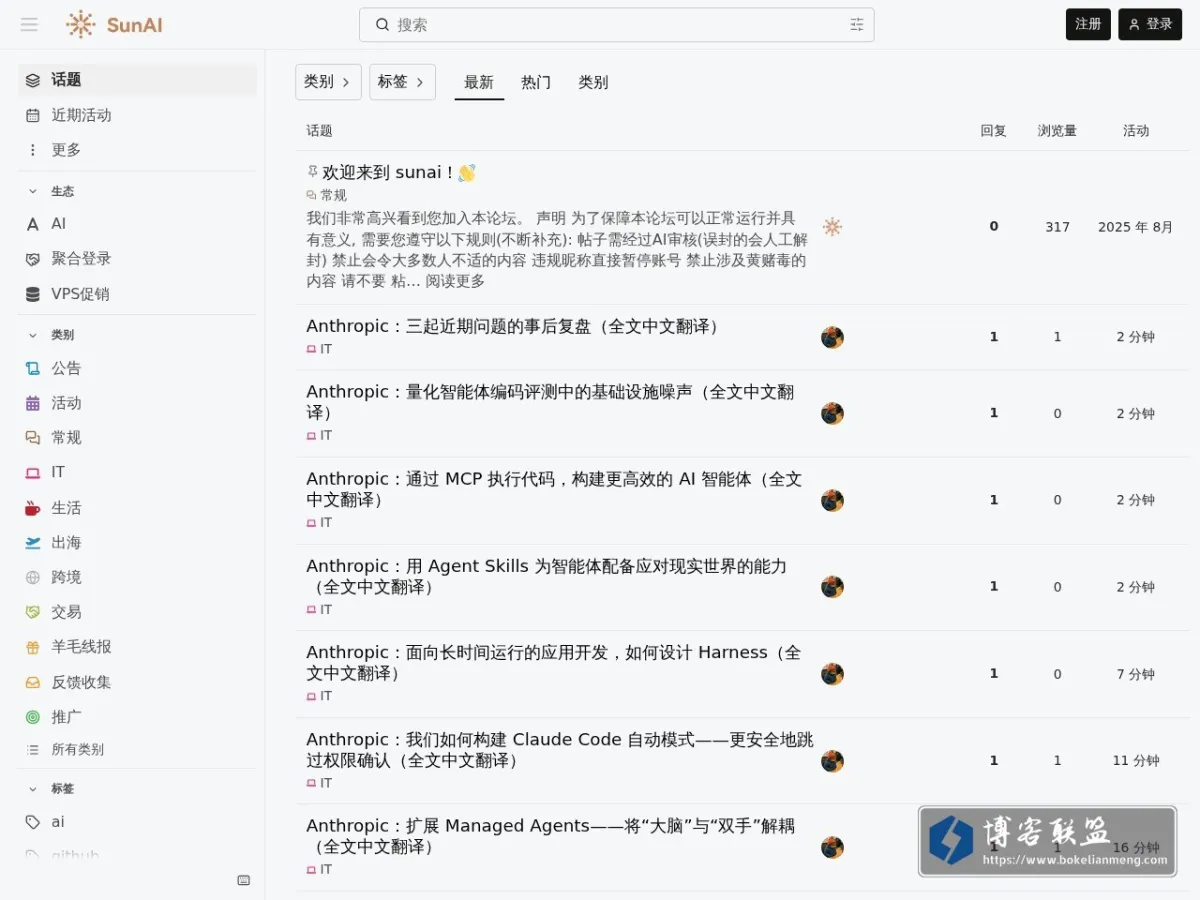
Task: Open 交易 category
Action: tap(137, 612)
